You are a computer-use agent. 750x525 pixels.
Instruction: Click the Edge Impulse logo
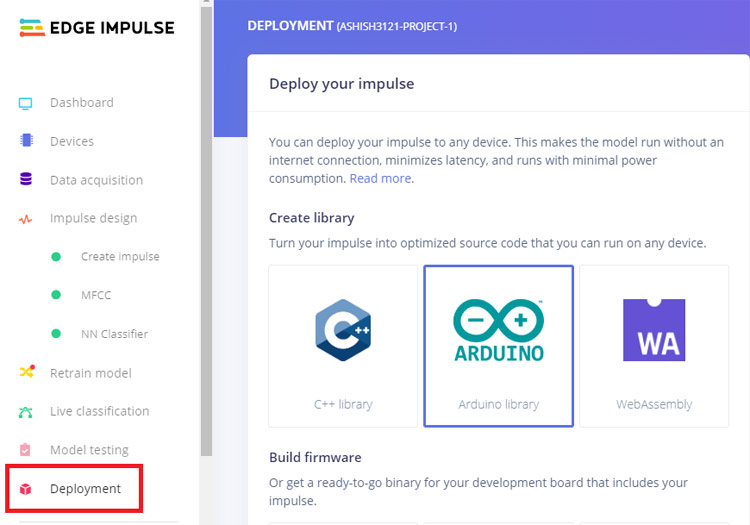(x=97, y=28)
